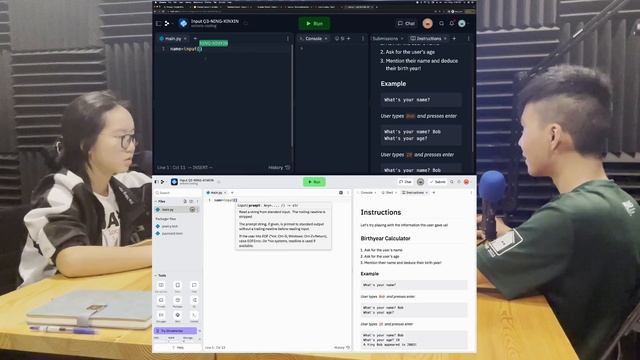Screen dimensions: 640x360
Task: Click the Search field in the light window sidebar
Action: pos(177,193)
